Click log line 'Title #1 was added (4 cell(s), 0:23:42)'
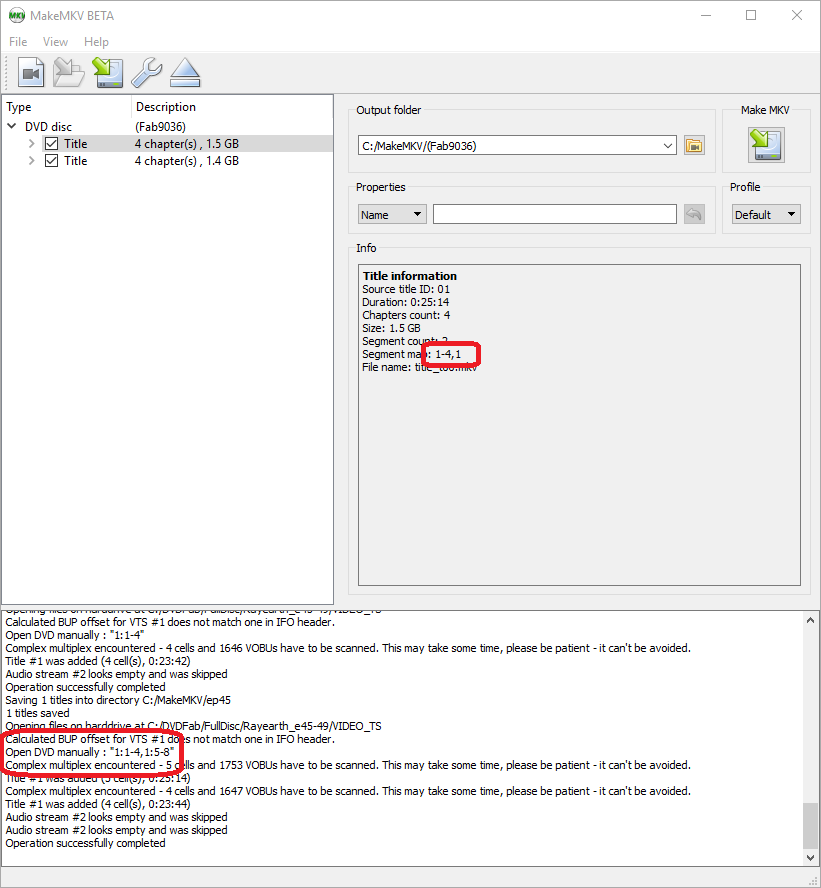This screenshot has height=888, width=821. pos(98,661)
